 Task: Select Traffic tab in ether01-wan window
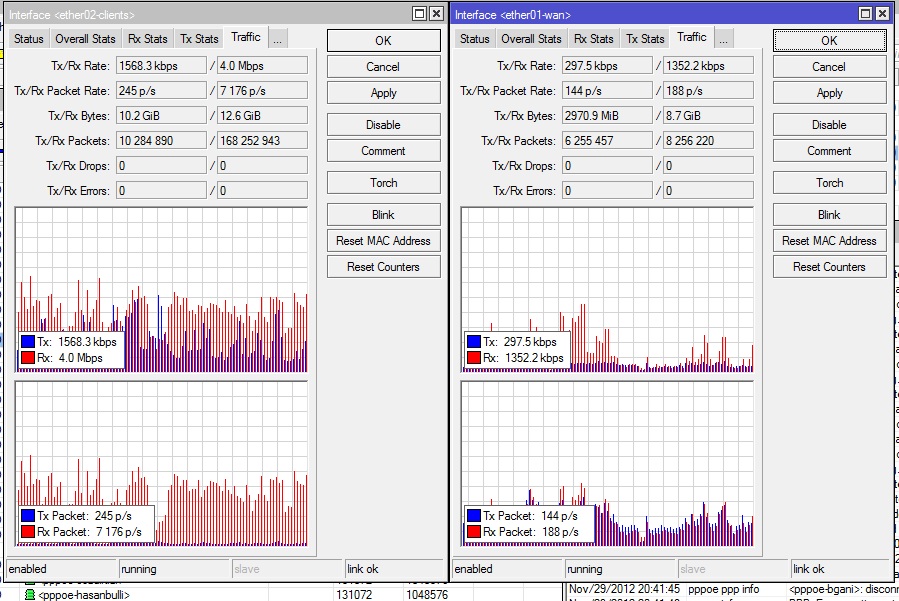[691, 37]
